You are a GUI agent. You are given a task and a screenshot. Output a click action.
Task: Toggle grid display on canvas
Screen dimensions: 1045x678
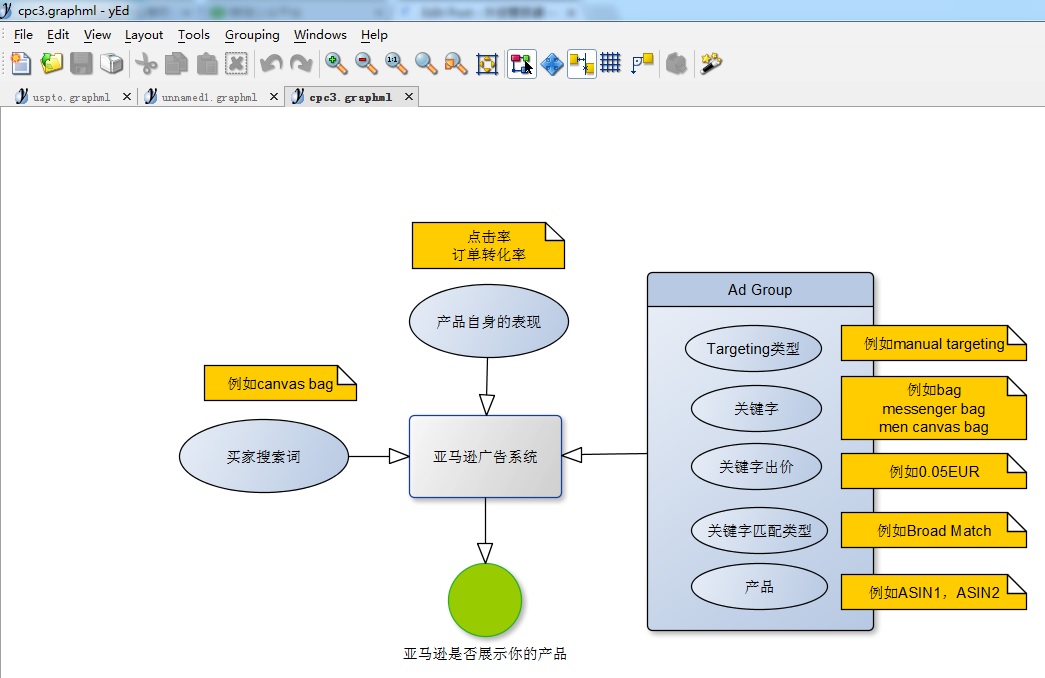(610, 64)
